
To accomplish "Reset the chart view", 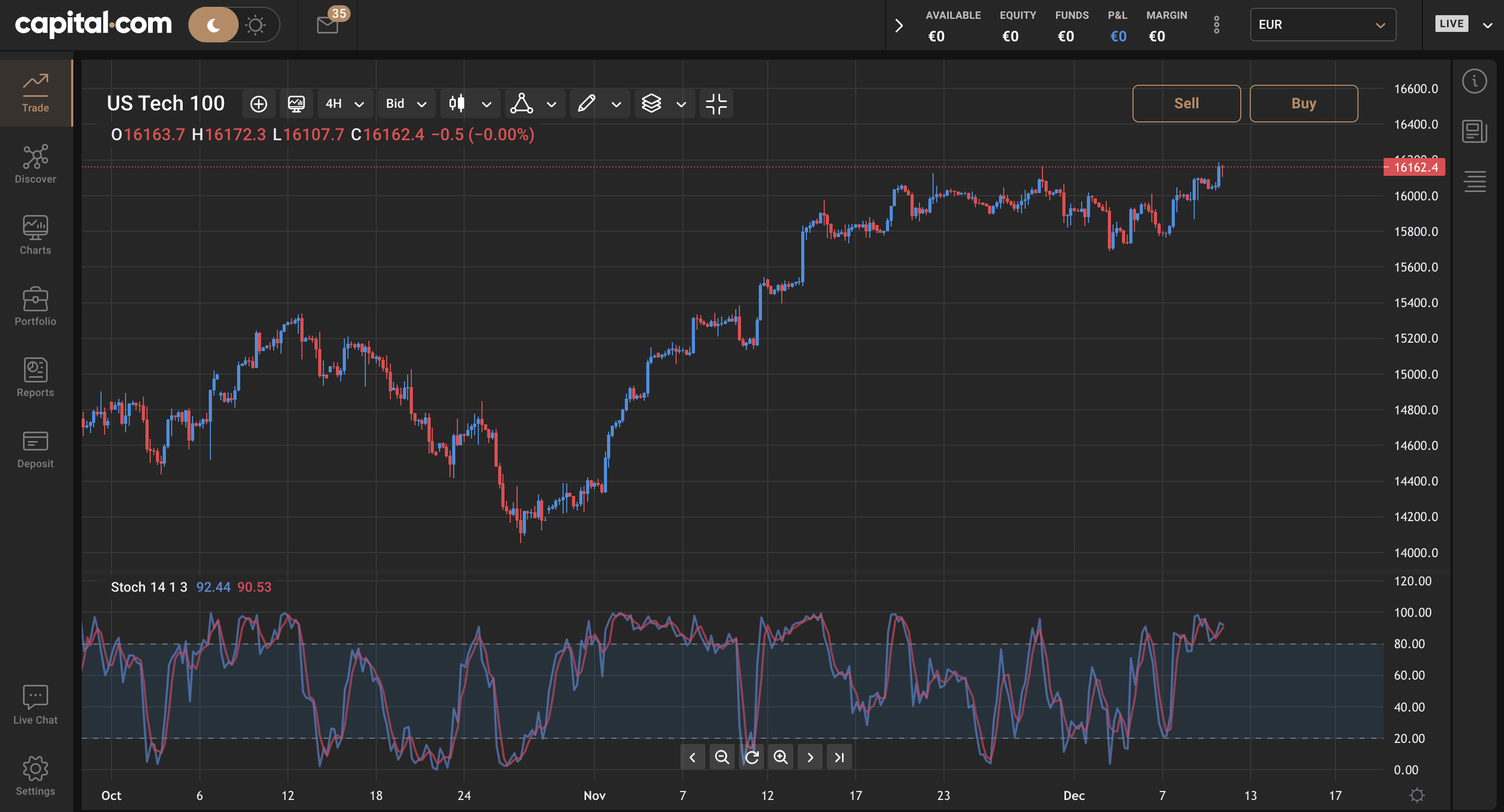I will pos(751,757).
